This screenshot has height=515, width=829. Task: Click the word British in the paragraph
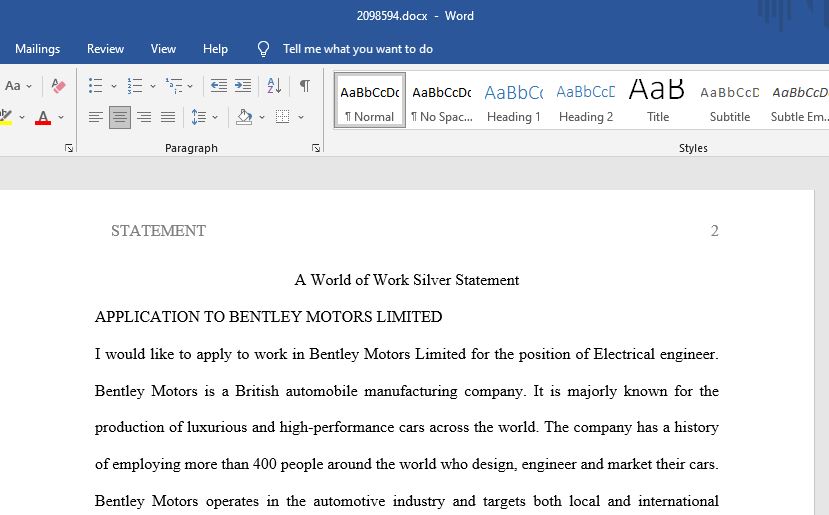[x=257, y=391]
